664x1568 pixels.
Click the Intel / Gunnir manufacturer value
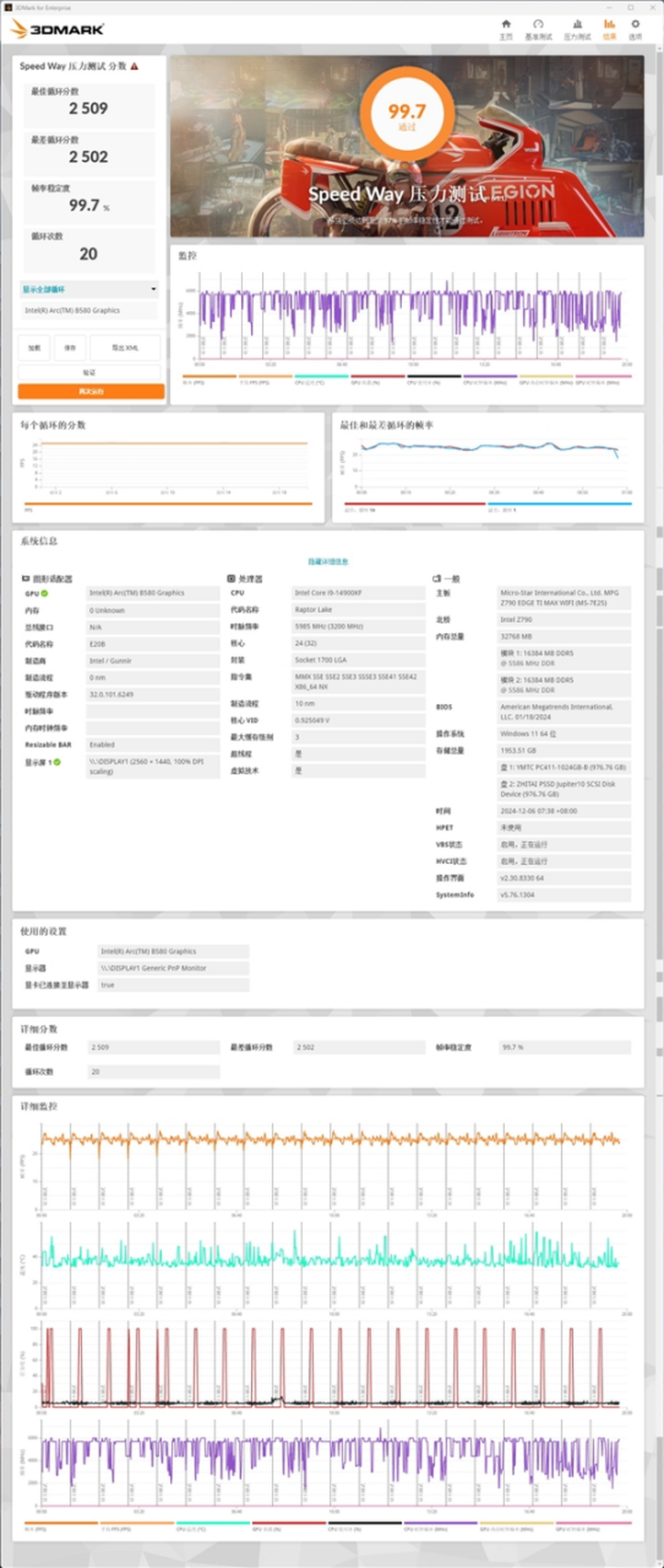153,660
